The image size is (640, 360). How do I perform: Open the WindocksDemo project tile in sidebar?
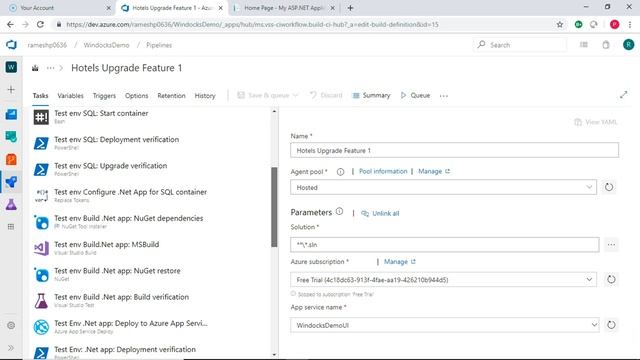point(11,67)
